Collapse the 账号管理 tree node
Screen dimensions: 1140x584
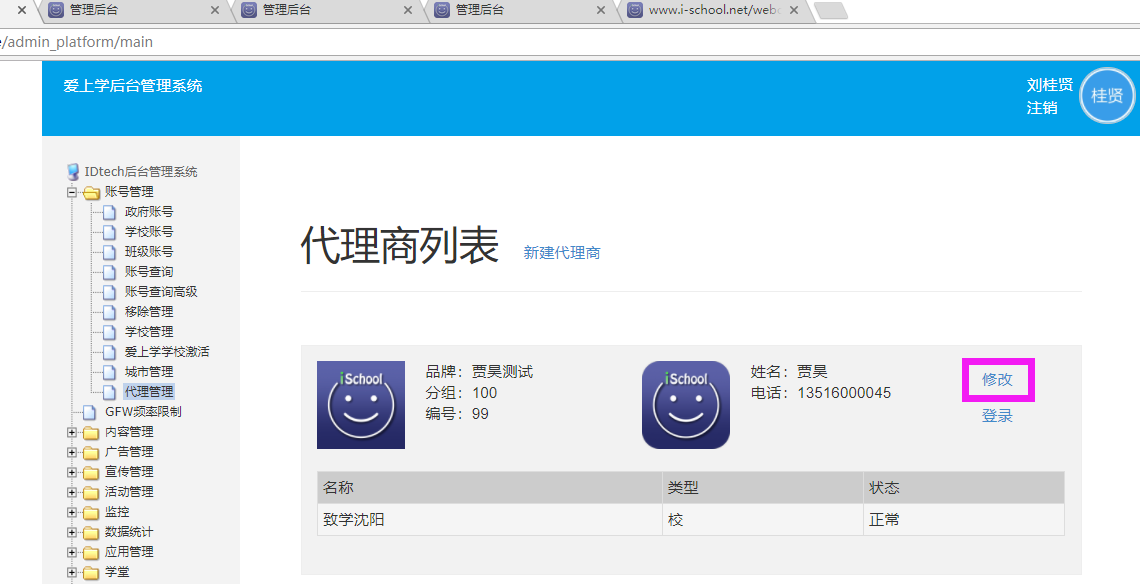72,192
